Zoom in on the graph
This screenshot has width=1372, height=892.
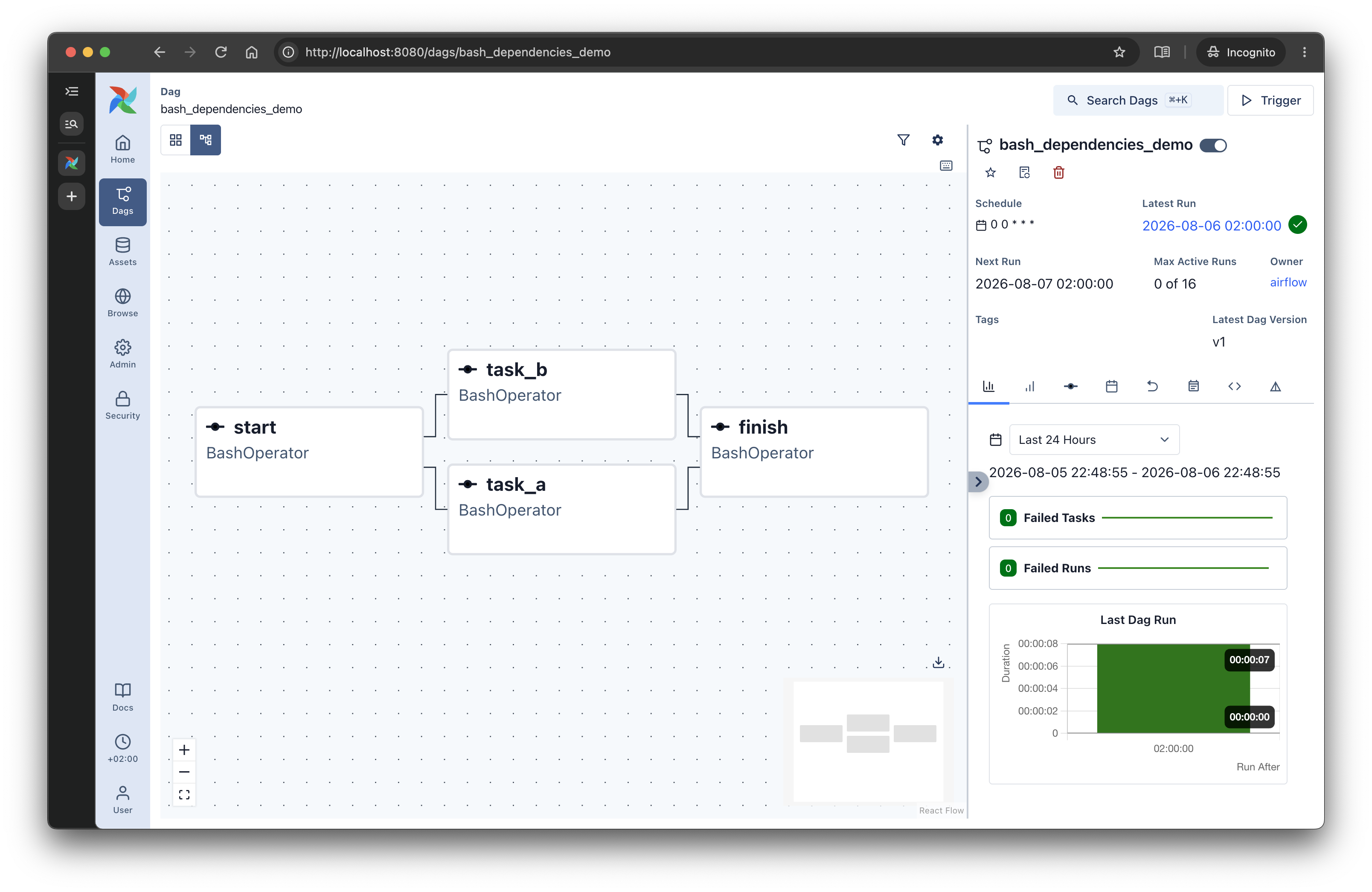[x=184, y=749]
